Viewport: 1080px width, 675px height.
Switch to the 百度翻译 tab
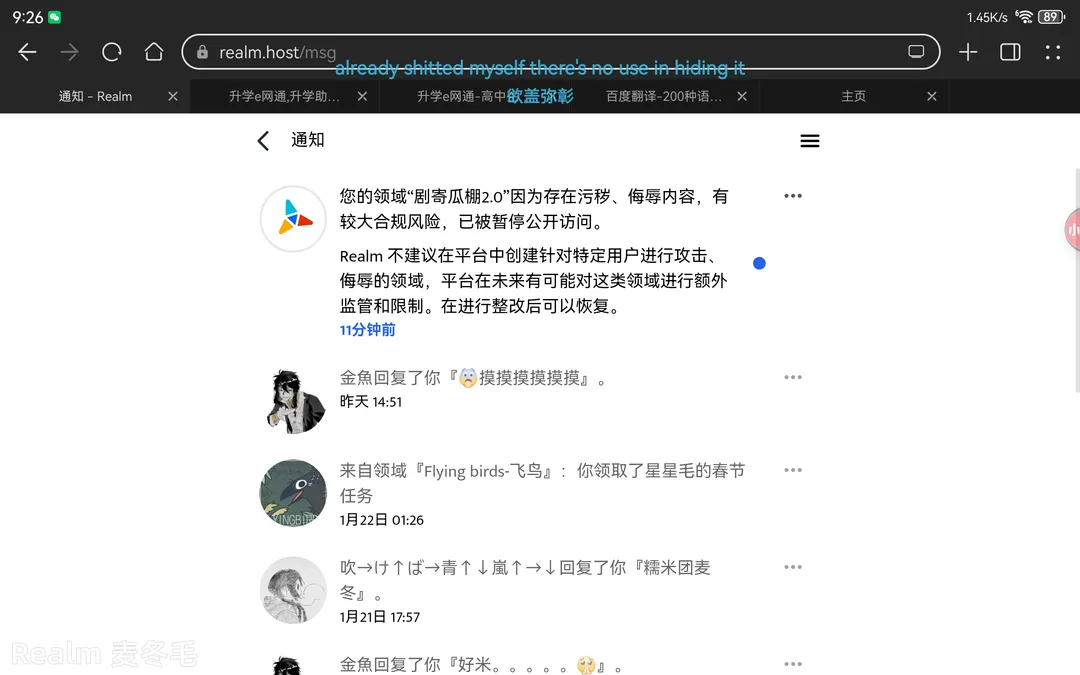click(664, 96)
